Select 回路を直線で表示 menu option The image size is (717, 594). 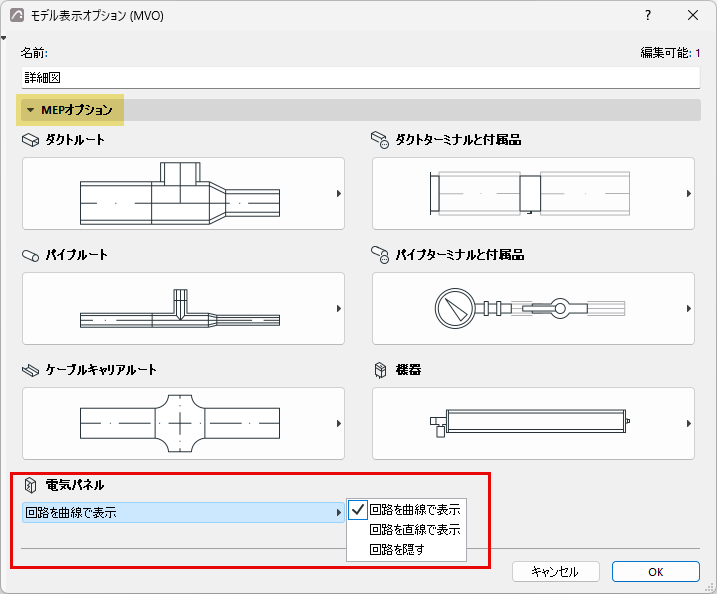[407, 530]
